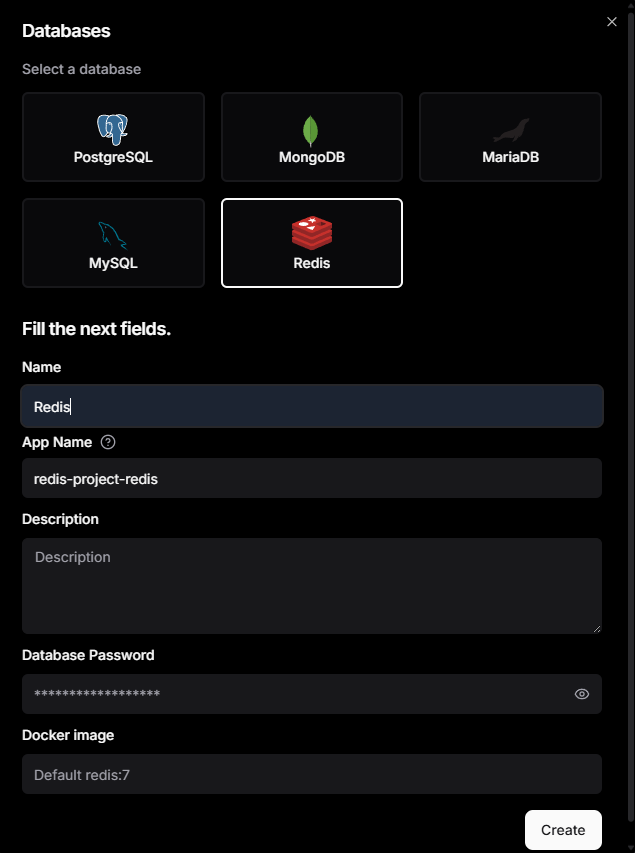The image size is (635, 853).
Task: Click into the Description text area
Action: pyautogui.click(x=312, y=585)
